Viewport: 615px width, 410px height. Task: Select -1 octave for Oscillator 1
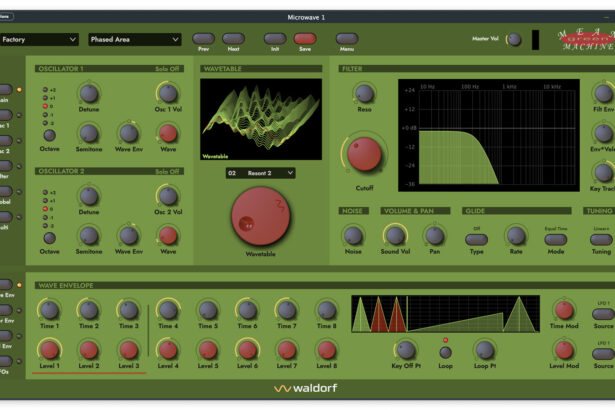(45, 115)
